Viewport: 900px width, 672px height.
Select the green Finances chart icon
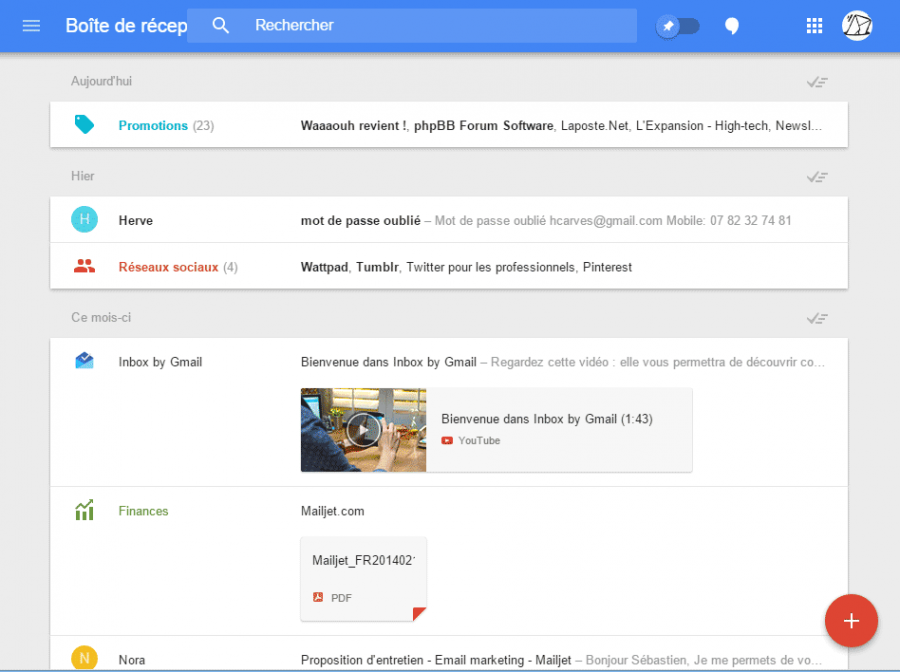84,510
